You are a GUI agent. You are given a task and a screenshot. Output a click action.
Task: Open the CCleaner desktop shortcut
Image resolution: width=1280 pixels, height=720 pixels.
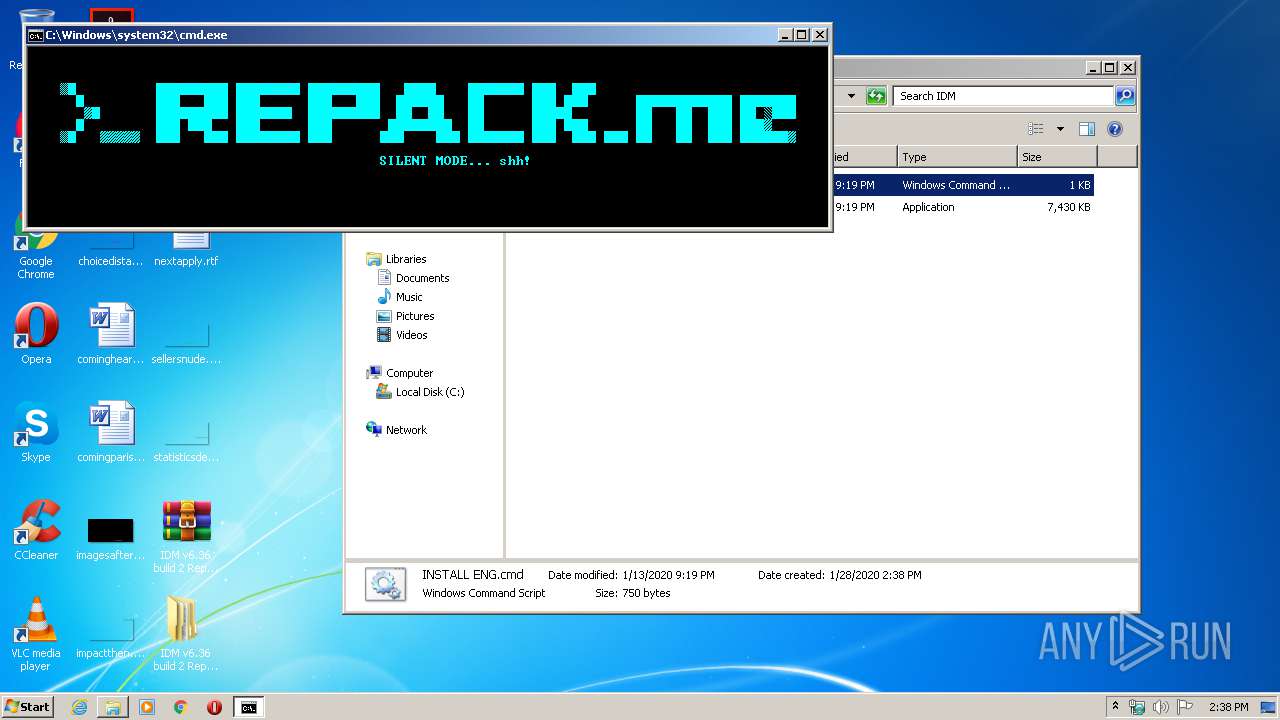[36, 530]
